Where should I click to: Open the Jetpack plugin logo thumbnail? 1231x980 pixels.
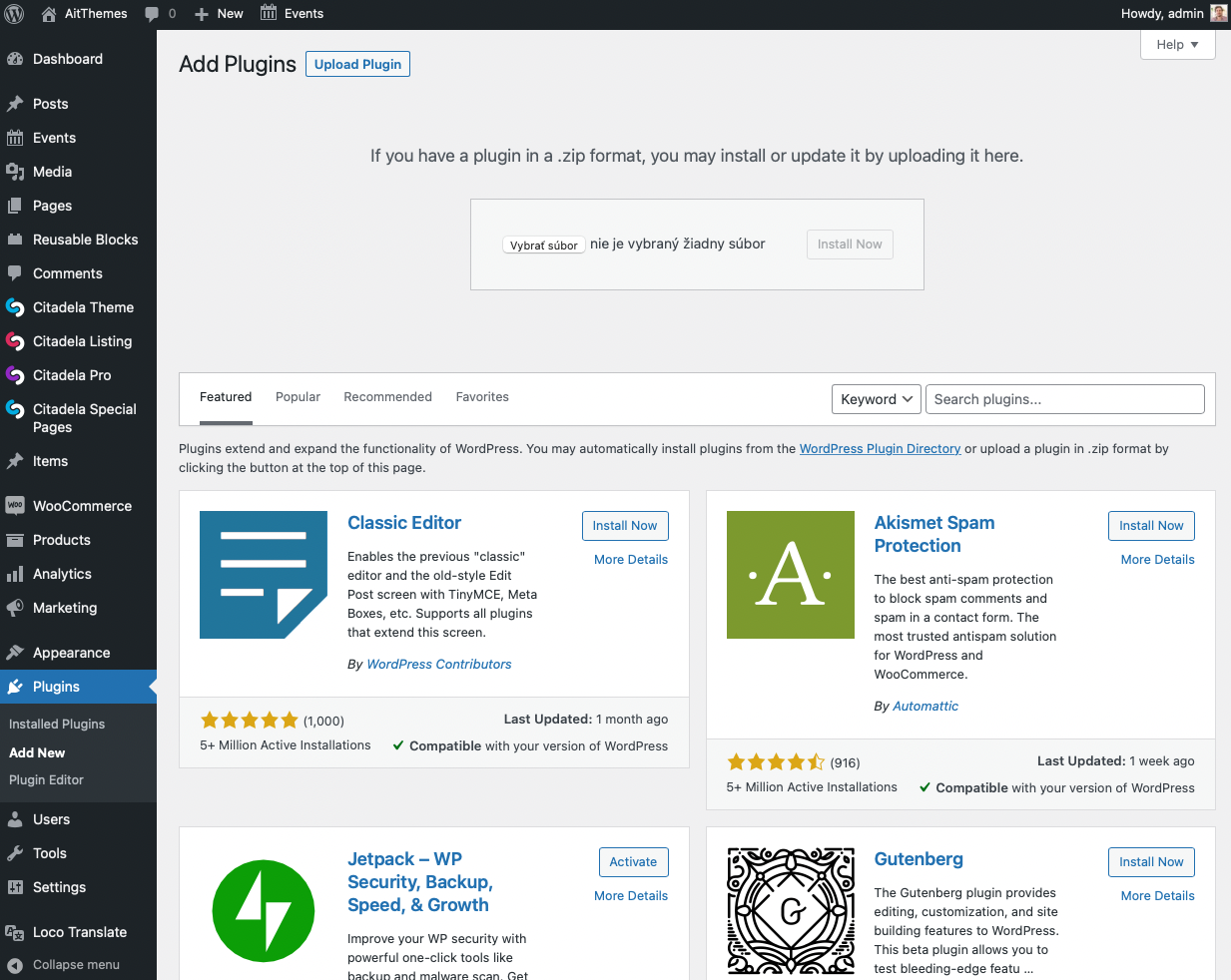pyautogui.click(x=264, y=911)
